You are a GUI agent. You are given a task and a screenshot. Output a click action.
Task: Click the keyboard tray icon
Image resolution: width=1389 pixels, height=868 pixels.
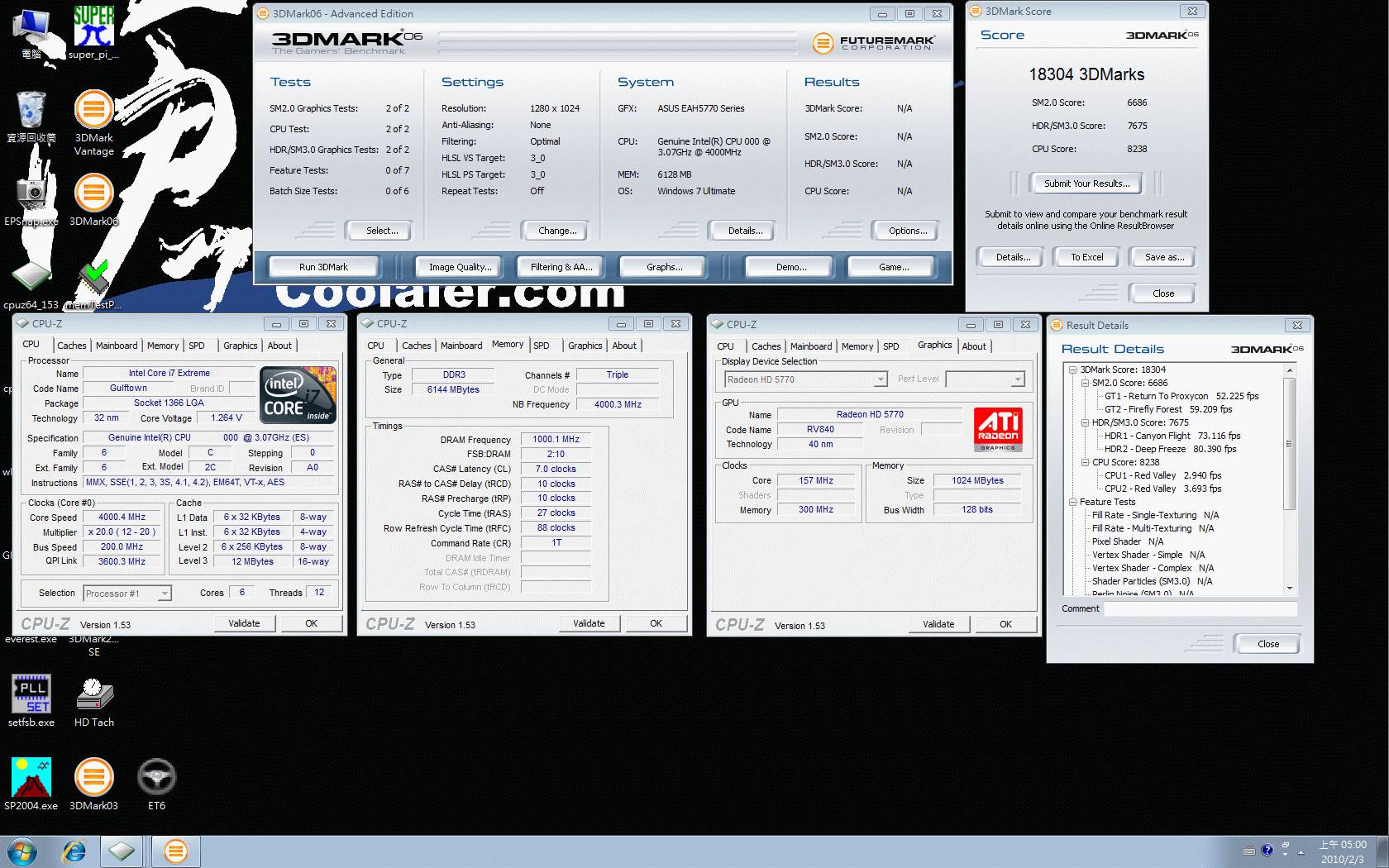click(x=1249, y=851)
